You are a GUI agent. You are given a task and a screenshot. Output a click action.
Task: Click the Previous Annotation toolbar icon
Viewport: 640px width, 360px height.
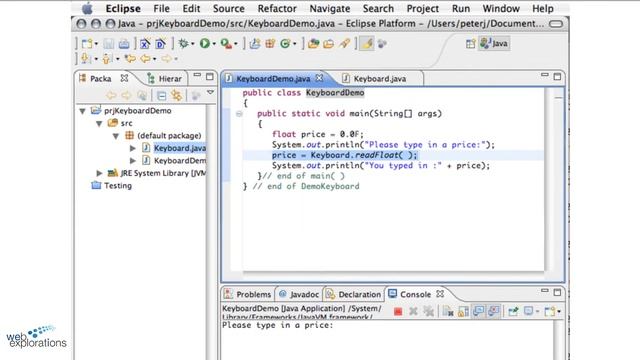[107, 59]
